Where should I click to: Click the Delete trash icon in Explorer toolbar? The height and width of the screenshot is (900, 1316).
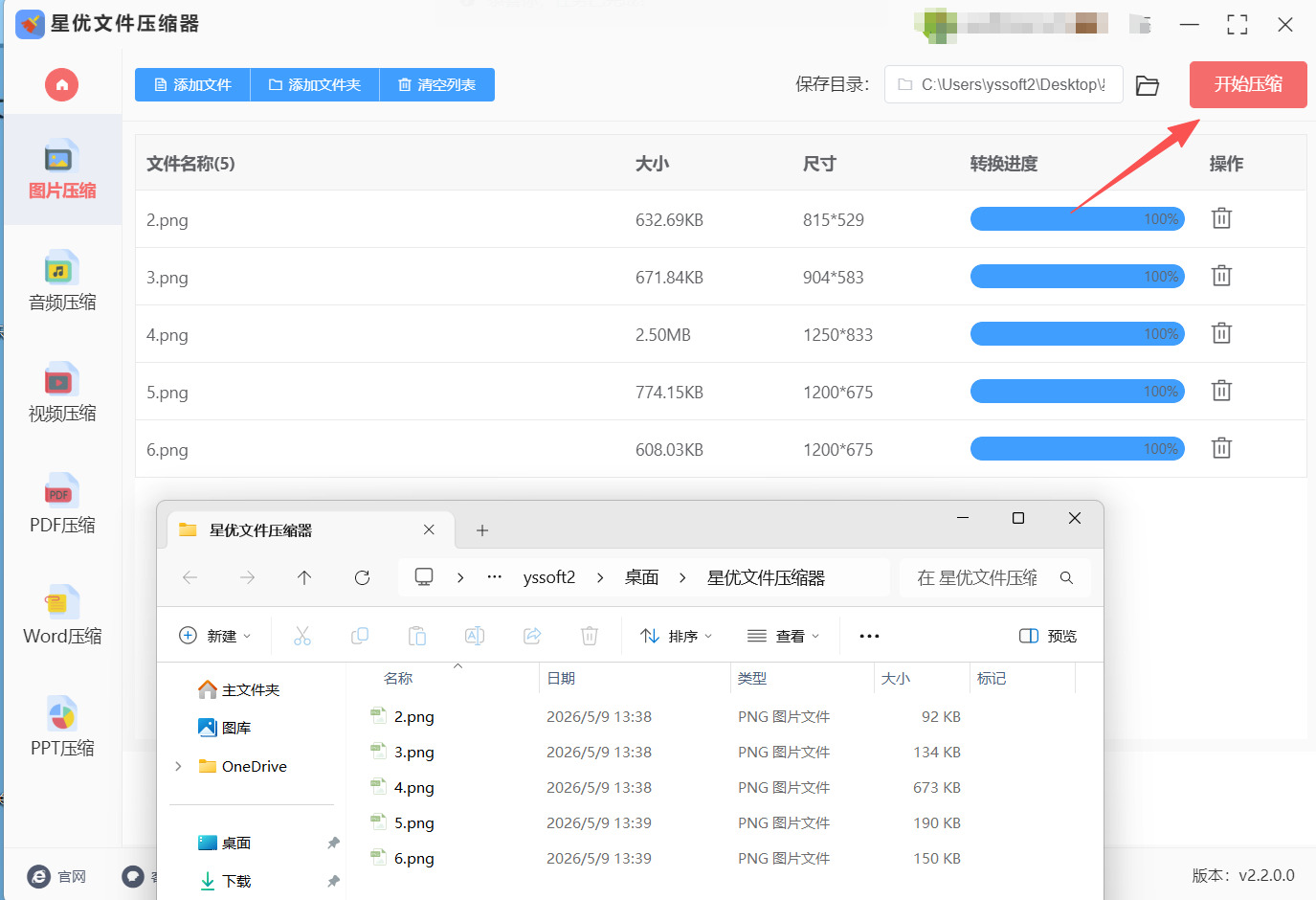tap(590, 636)
